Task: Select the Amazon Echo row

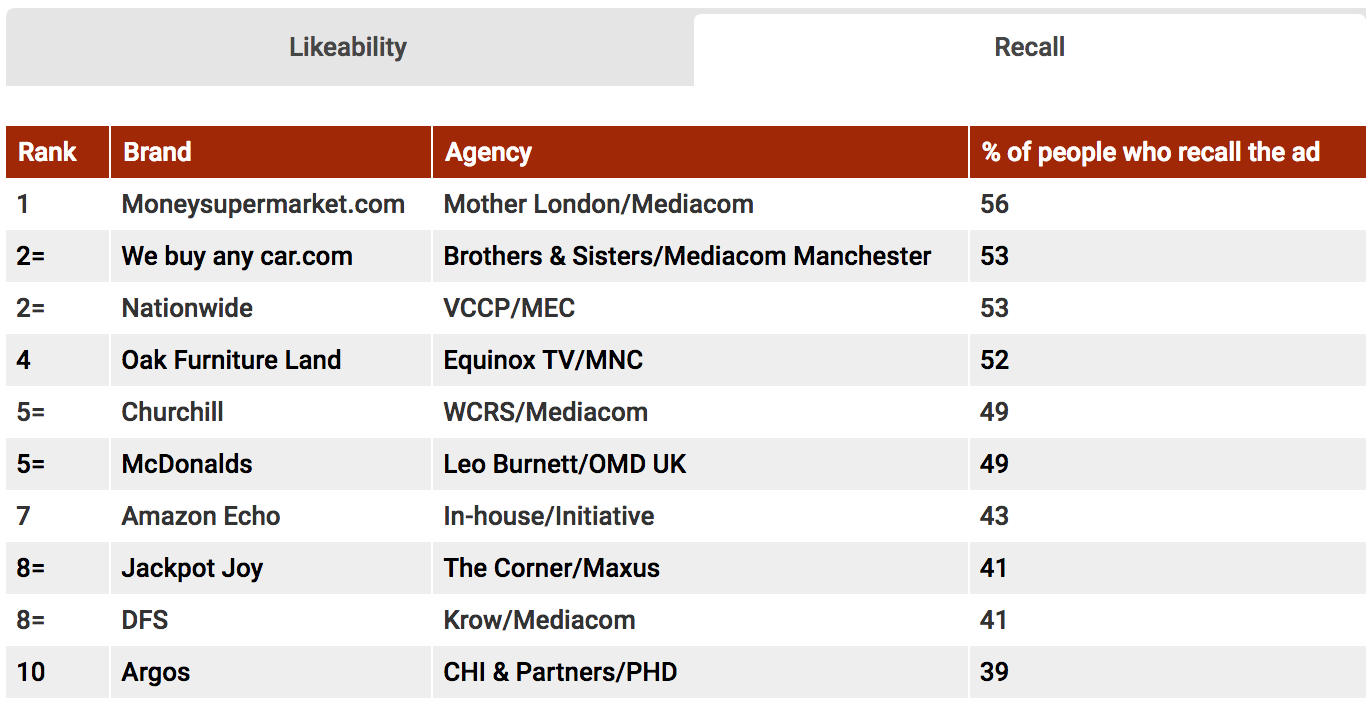Action: (686, 516)
